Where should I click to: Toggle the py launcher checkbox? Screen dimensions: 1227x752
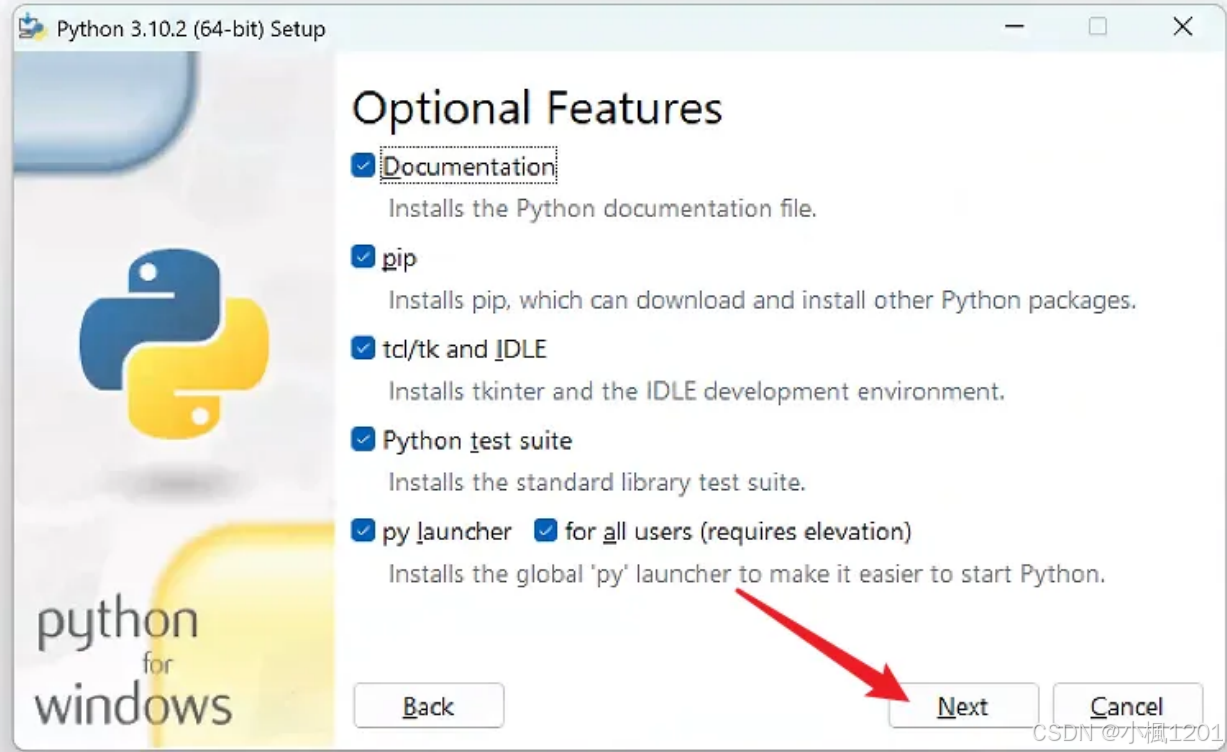(363, 531)
